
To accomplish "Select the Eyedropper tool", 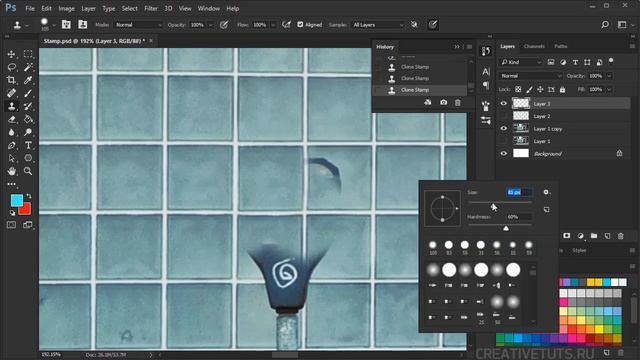I will [x=28, y=80].
